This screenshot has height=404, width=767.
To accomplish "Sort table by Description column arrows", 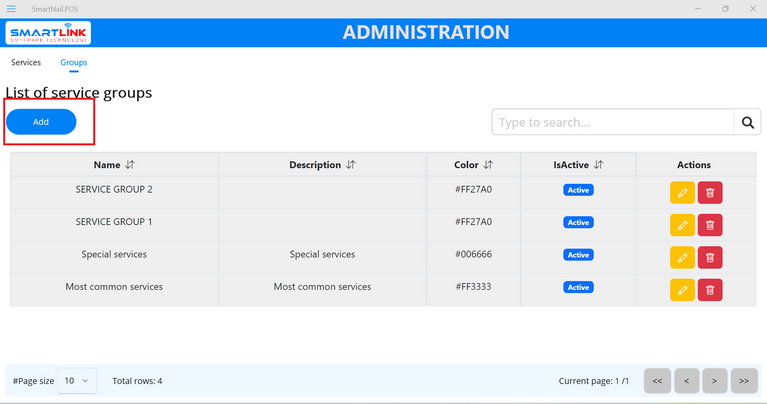I will [350, 165].
